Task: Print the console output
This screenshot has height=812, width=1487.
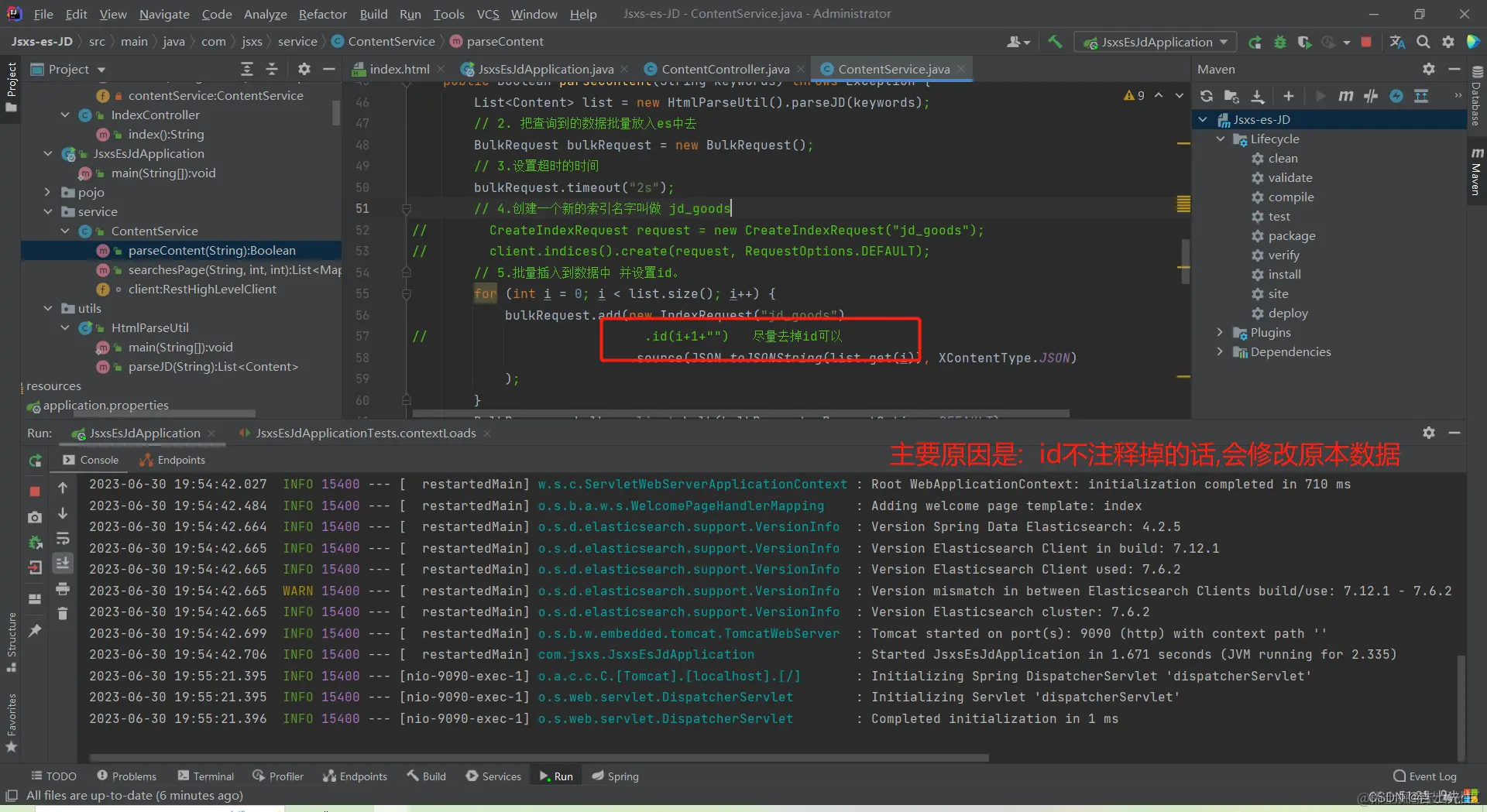Action: [x=63, y=589]
